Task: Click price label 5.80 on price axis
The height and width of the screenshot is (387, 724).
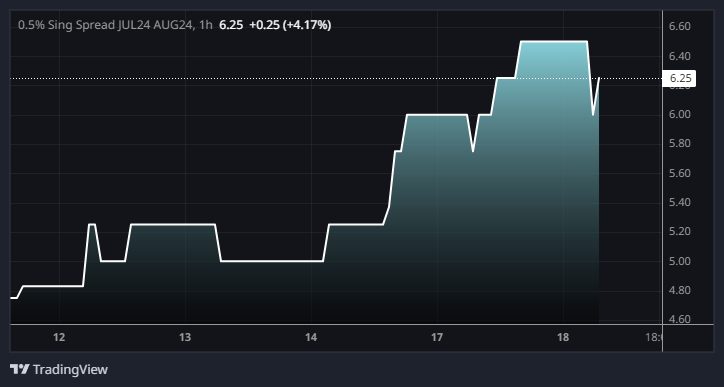Action: tap(680, 144)
